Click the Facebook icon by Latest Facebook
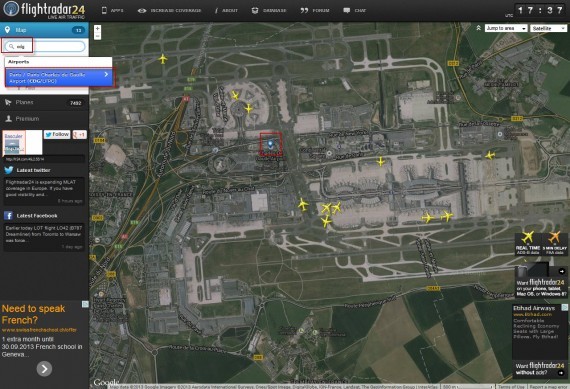 click(x=8, y=216)
